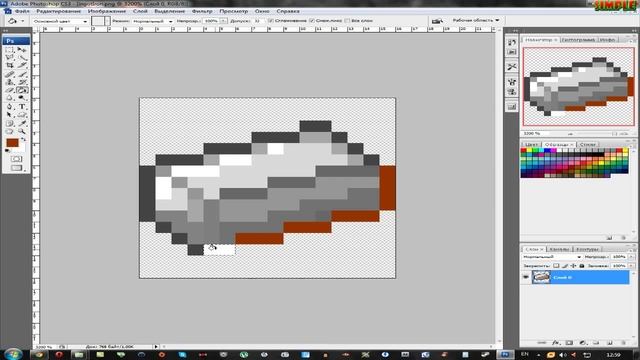
Task: Open the layer blend mode dropdown
Action: (x=552, y=257)
